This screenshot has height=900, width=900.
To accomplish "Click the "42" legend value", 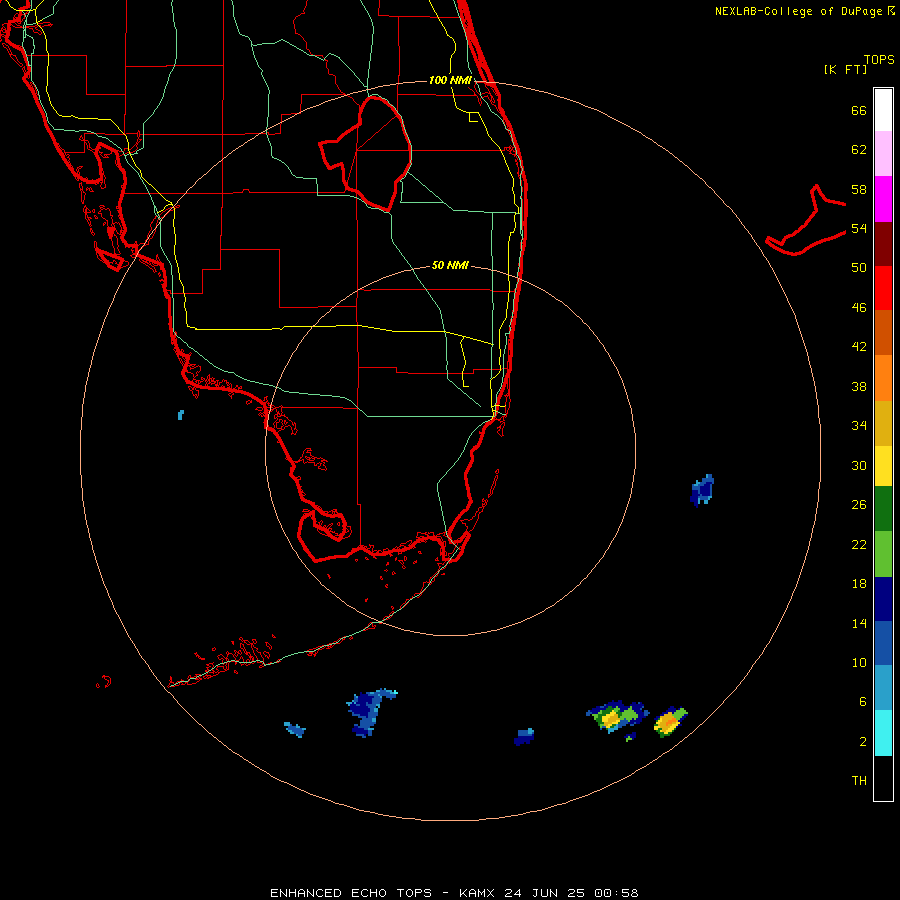I will coord(859,347).
